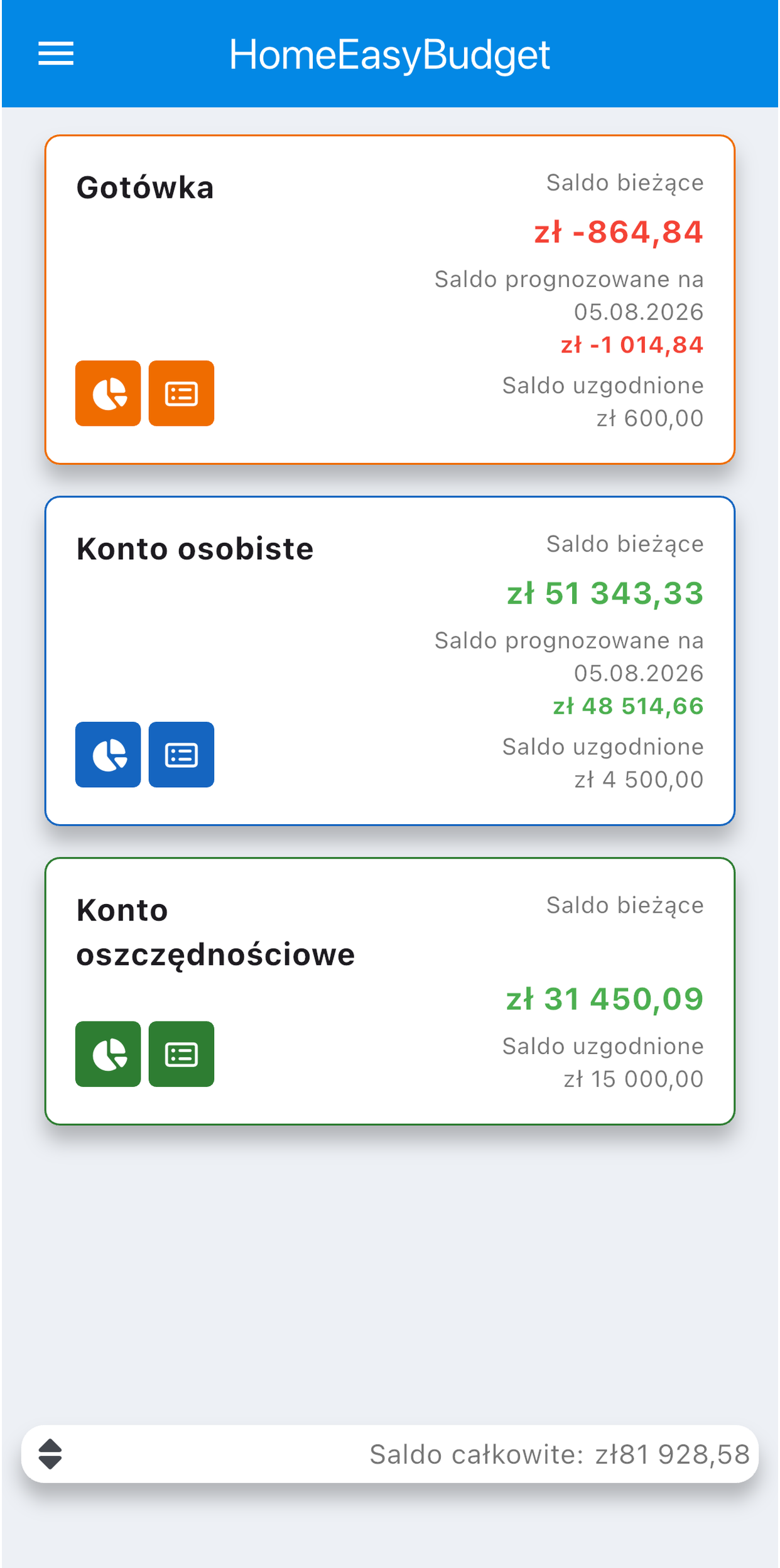The height and width of the screenshot is (1568, 780).
Task: Click reconciled balance zł 15 000,00
Action: 634,1079
